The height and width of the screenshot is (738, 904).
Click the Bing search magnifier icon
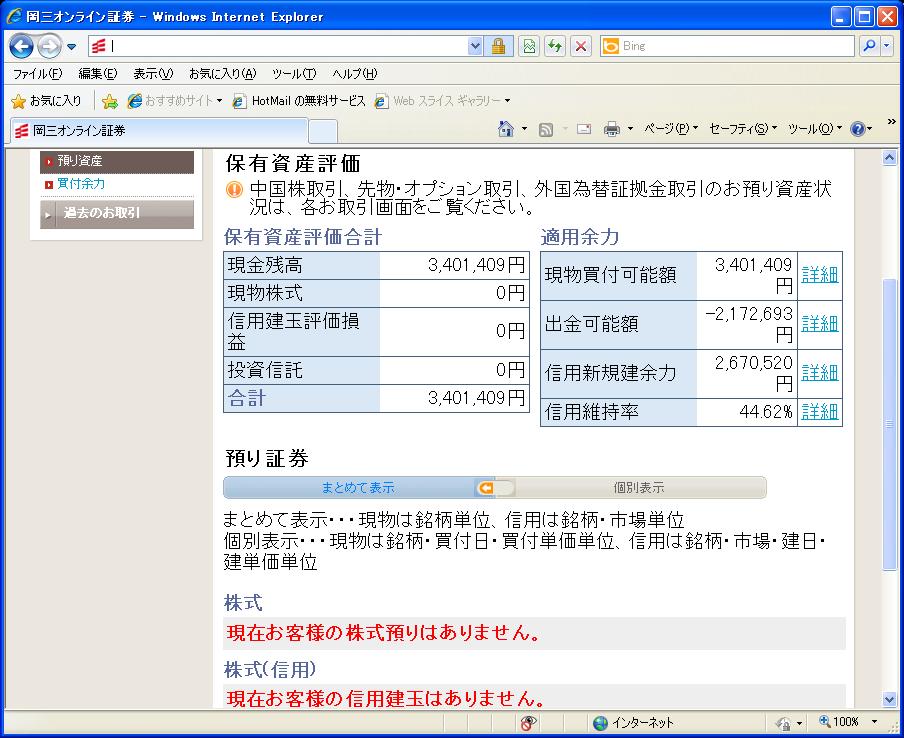coord(869,46)
